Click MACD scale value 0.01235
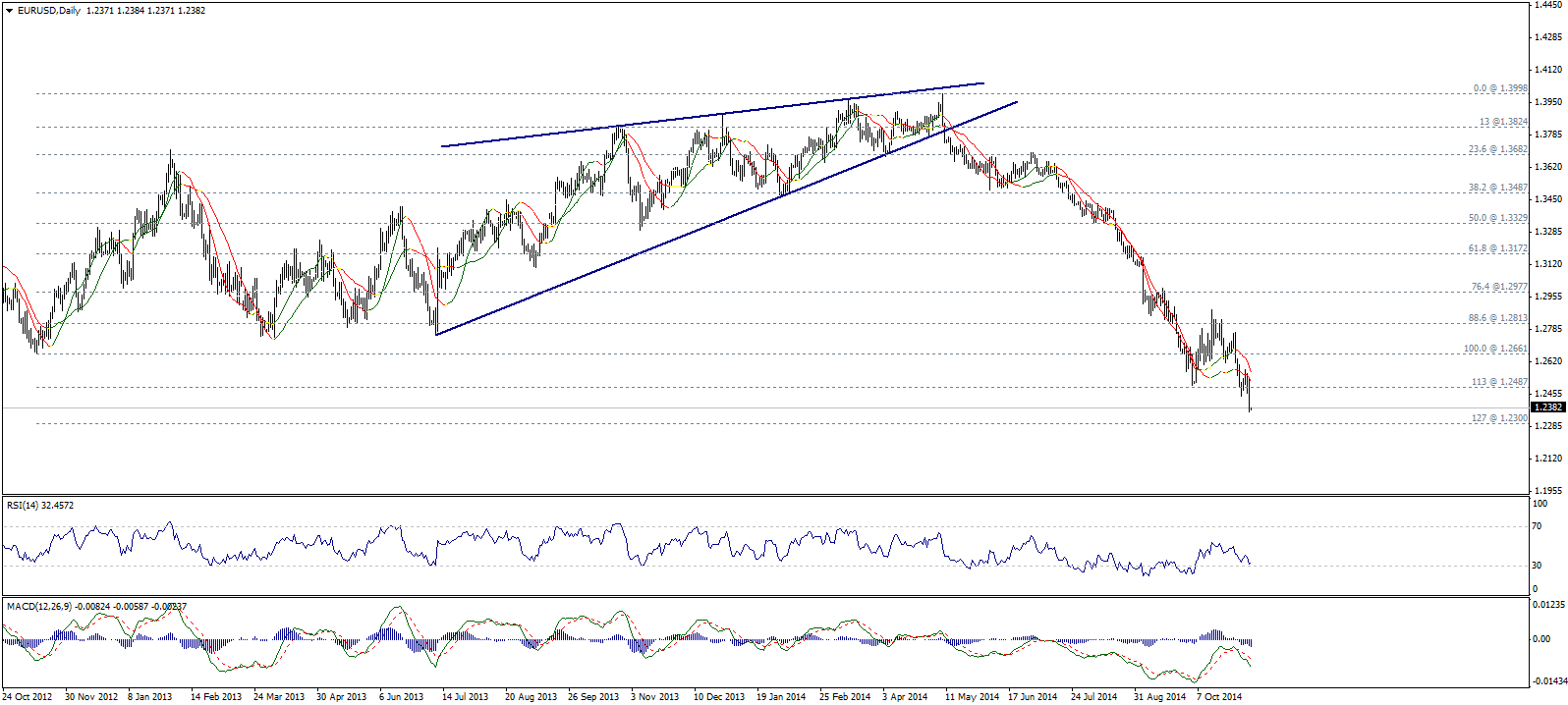 click(1550, 605)
